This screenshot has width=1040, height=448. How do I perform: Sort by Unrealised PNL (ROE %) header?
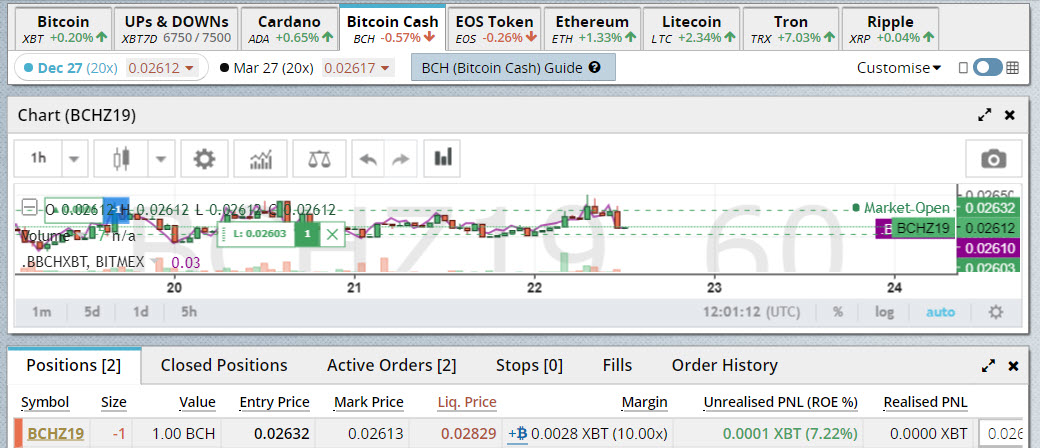coord(781,402)
